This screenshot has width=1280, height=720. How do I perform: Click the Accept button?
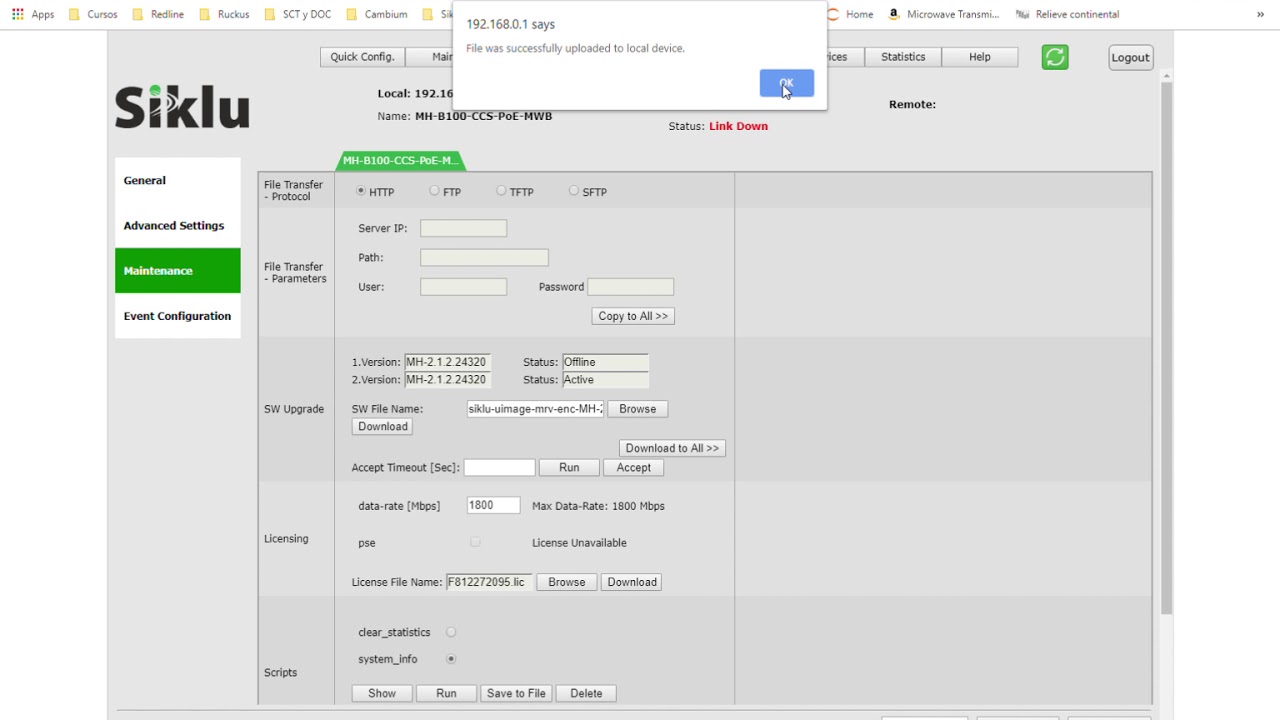click(x=634, y=468)
